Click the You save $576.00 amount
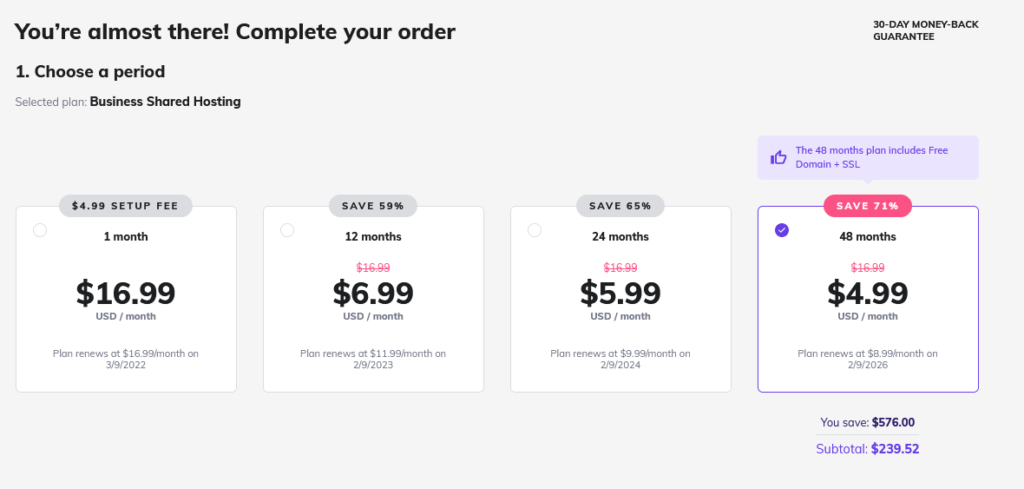Screen dimensions: 1024x489 pos(893,422)
